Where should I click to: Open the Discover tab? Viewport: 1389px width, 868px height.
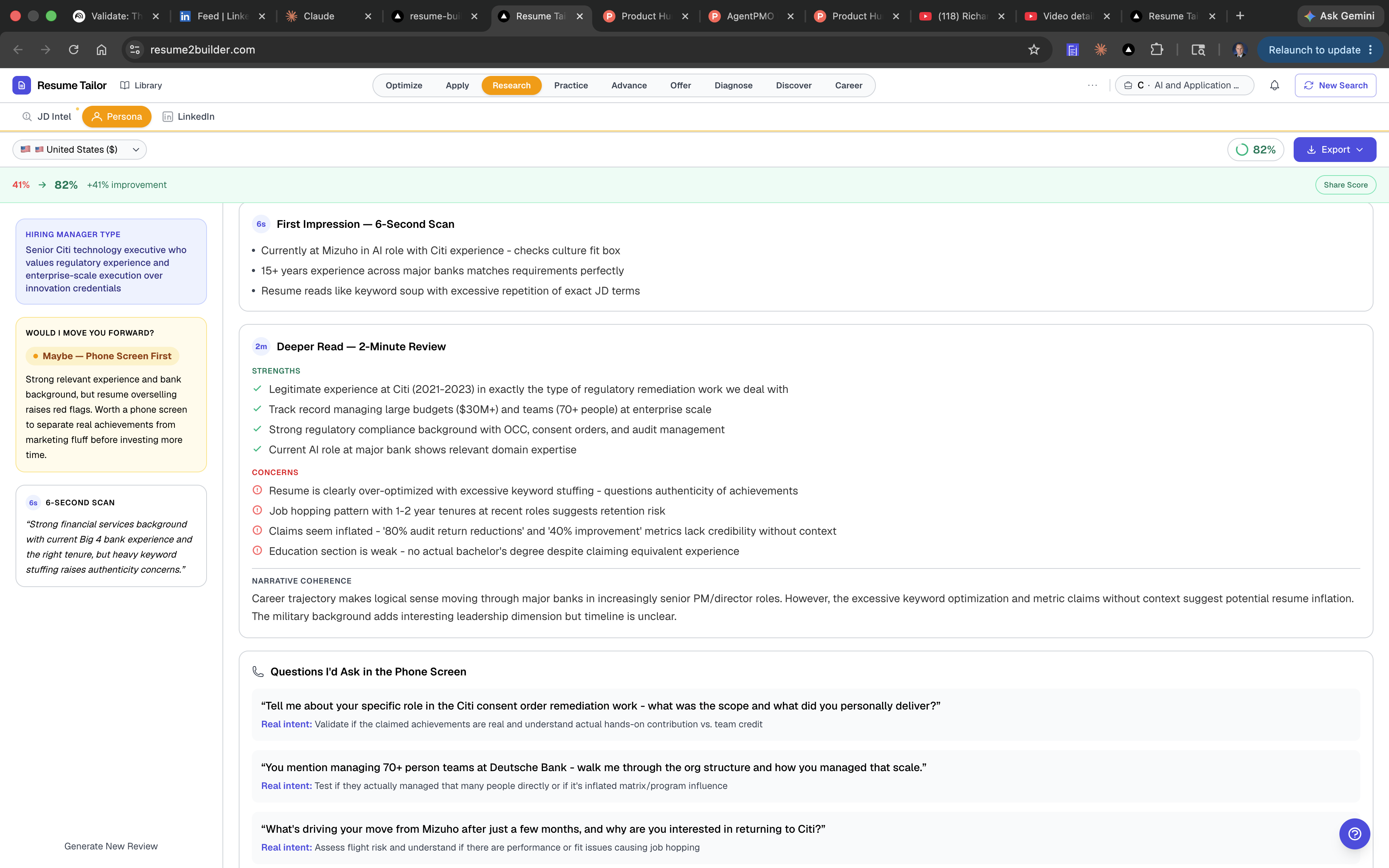[793, 85]
